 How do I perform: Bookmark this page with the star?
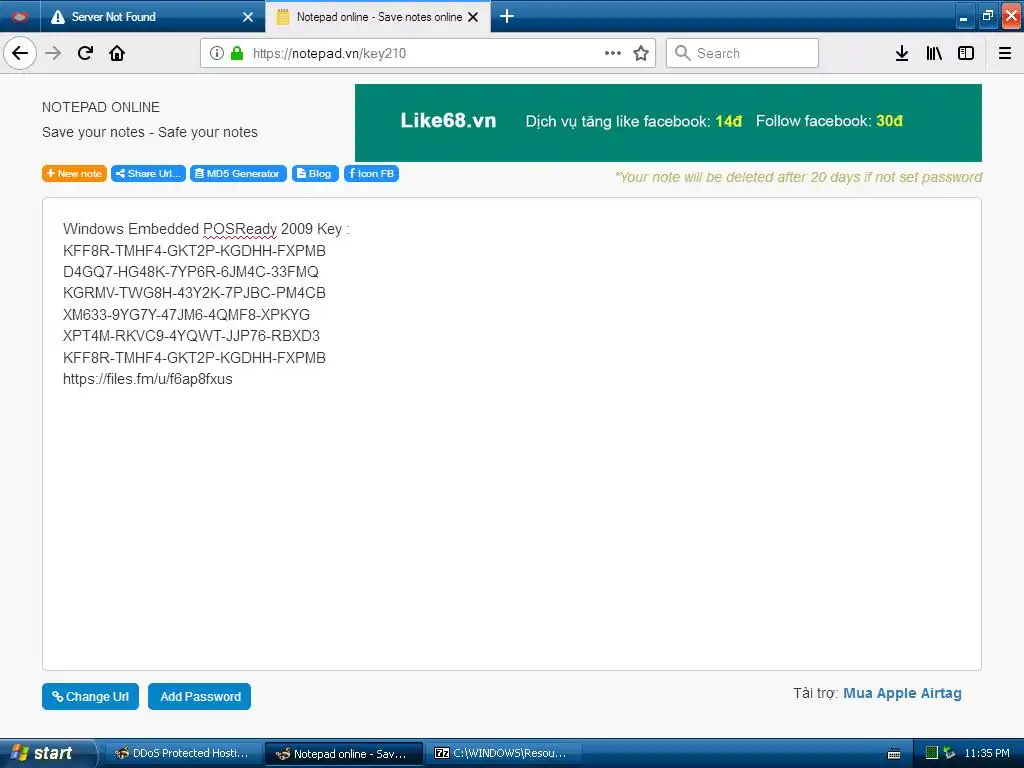(x=641, y=53)
